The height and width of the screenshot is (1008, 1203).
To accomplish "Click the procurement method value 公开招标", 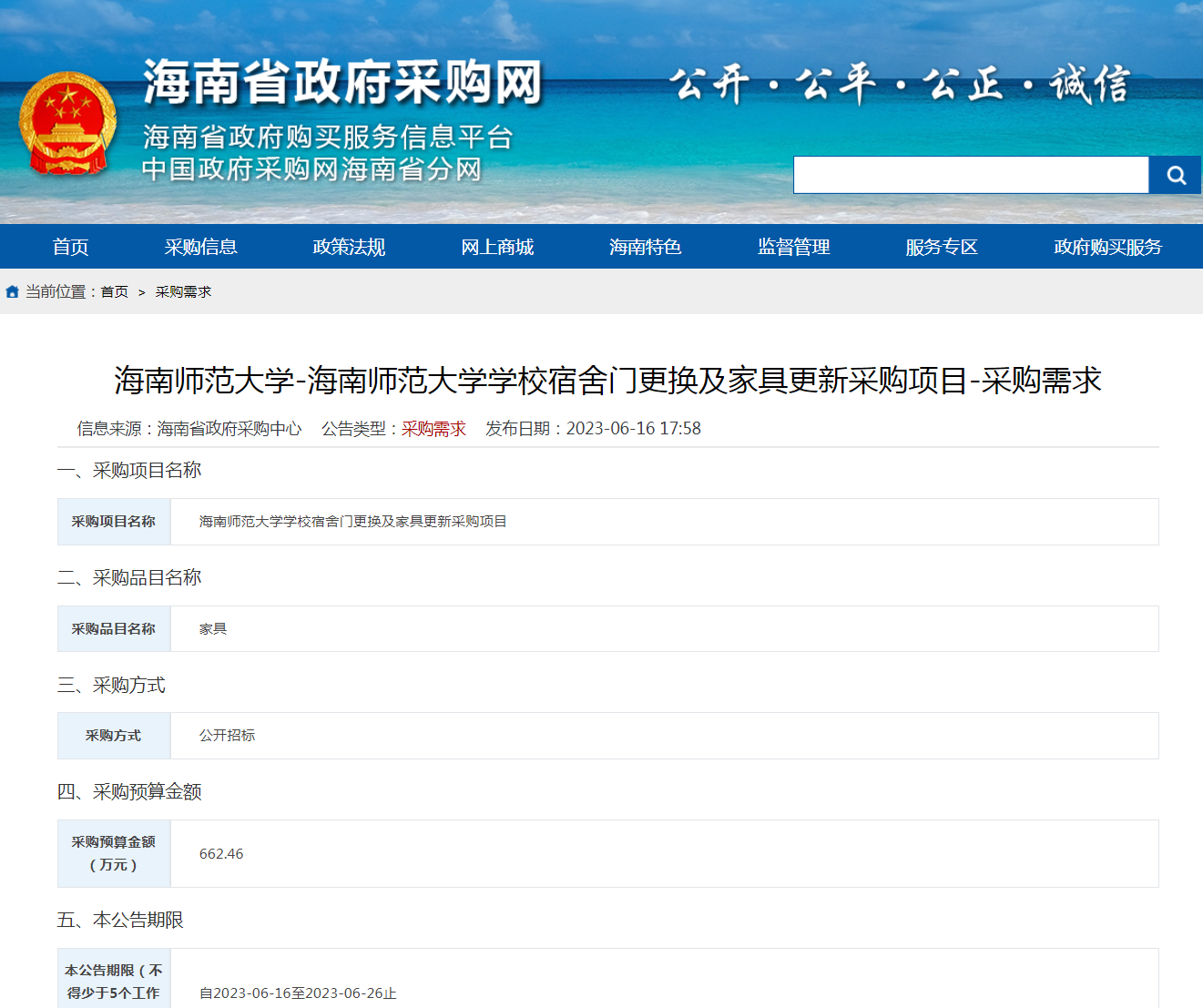I will [x=227, y=736].
